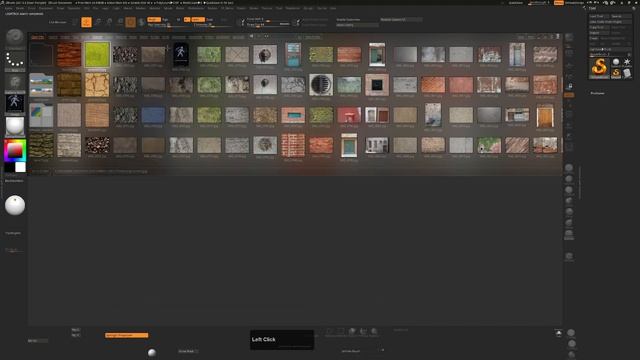The height and width of the screenshot is (360, 640).
Task: Toggle the Rgb painting mode
Action: click(165, 20)
